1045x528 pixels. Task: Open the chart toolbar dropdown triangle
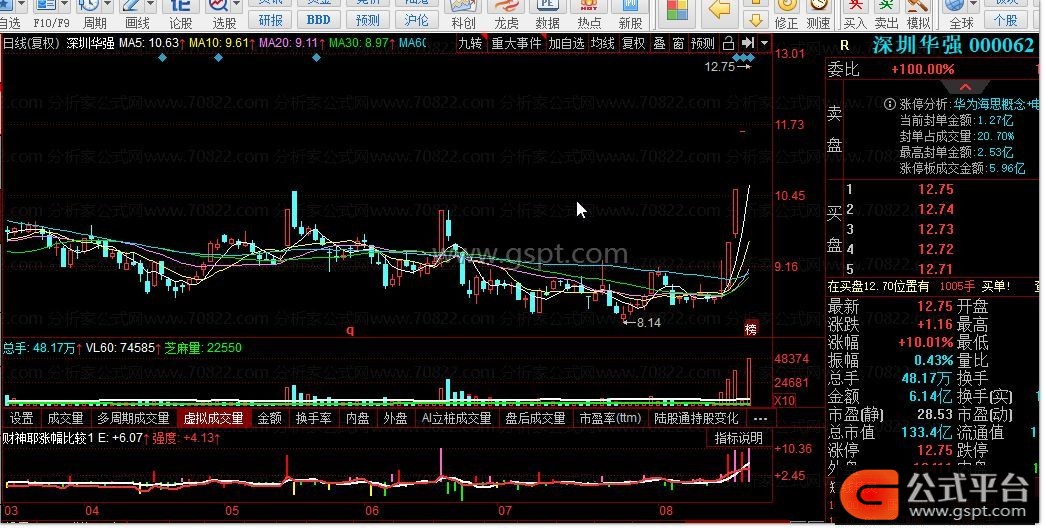tap(764, 43)
